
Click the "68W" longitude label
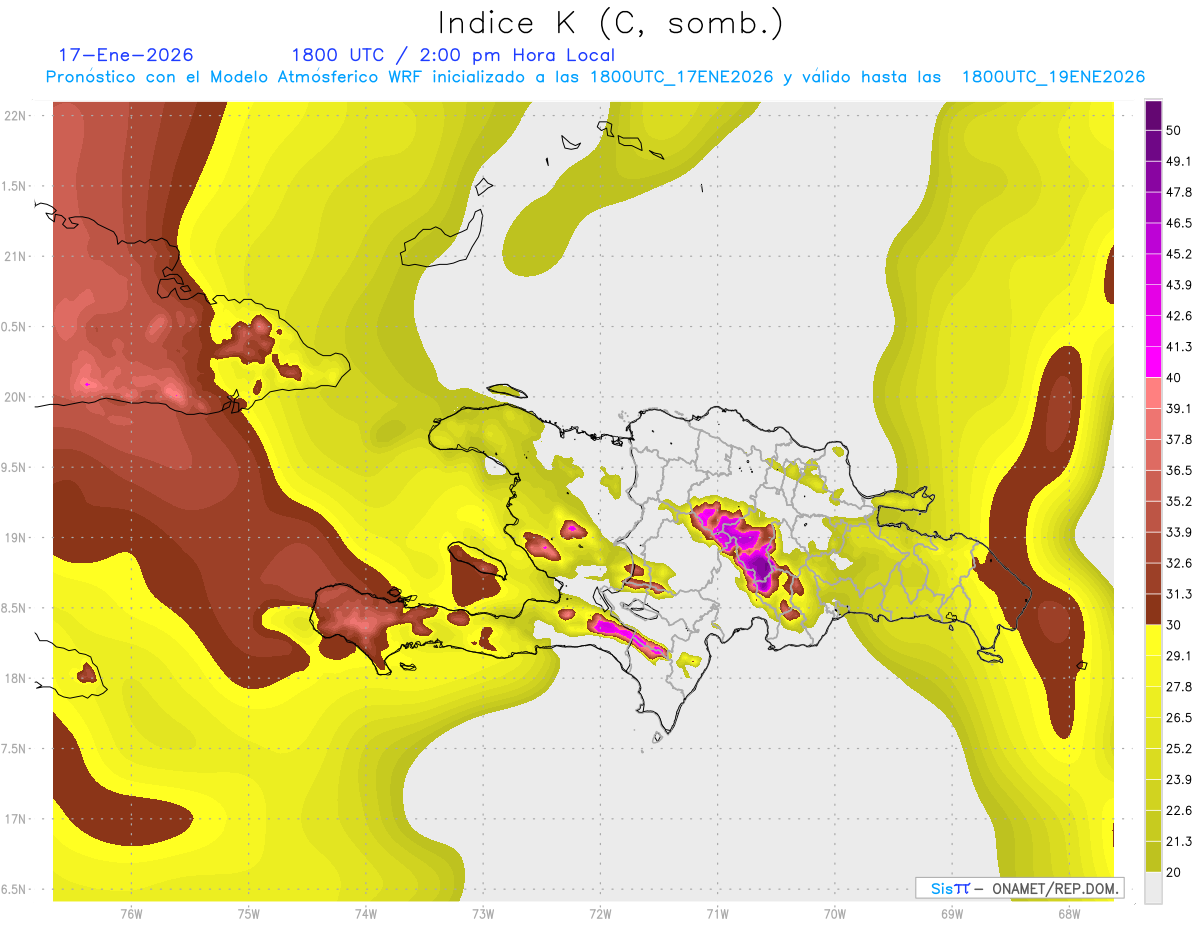pyautogui.click(x=1069, y=914)
